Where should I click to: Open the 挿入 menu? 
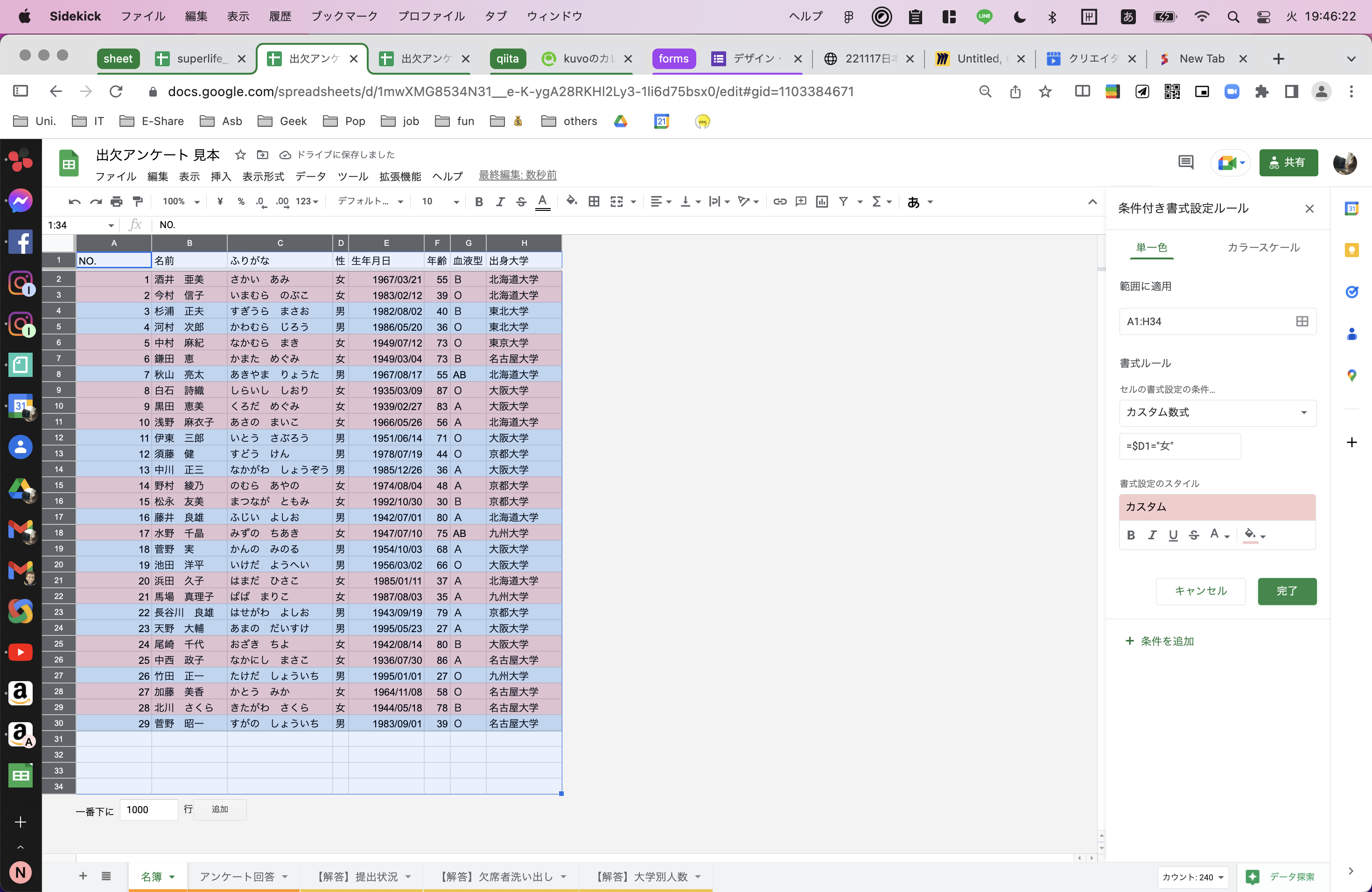point(220,176)
